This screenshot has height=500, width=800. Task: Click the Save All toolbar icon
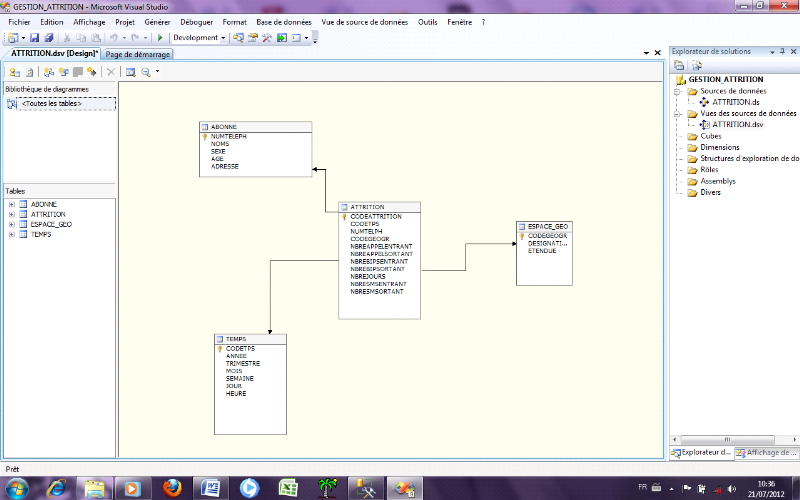tap(47, 38)
